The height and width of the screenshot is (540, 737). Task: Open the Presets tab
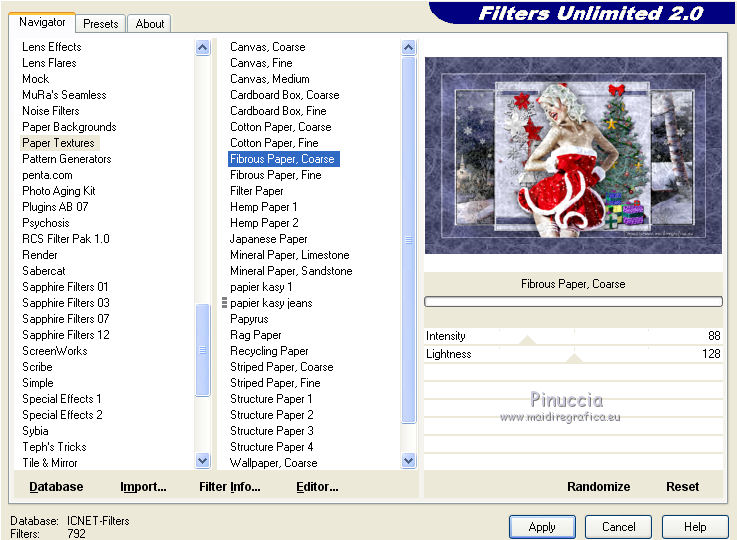pos(101,24)
